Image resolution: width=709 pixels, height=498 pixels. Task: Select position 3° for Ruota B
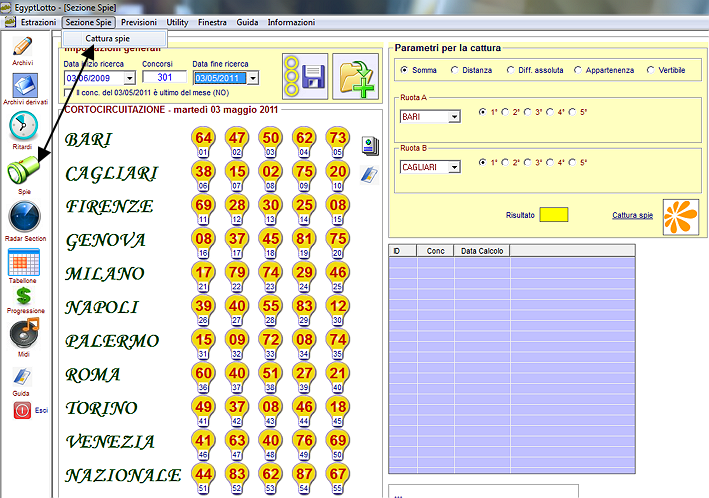coord(527,162)
